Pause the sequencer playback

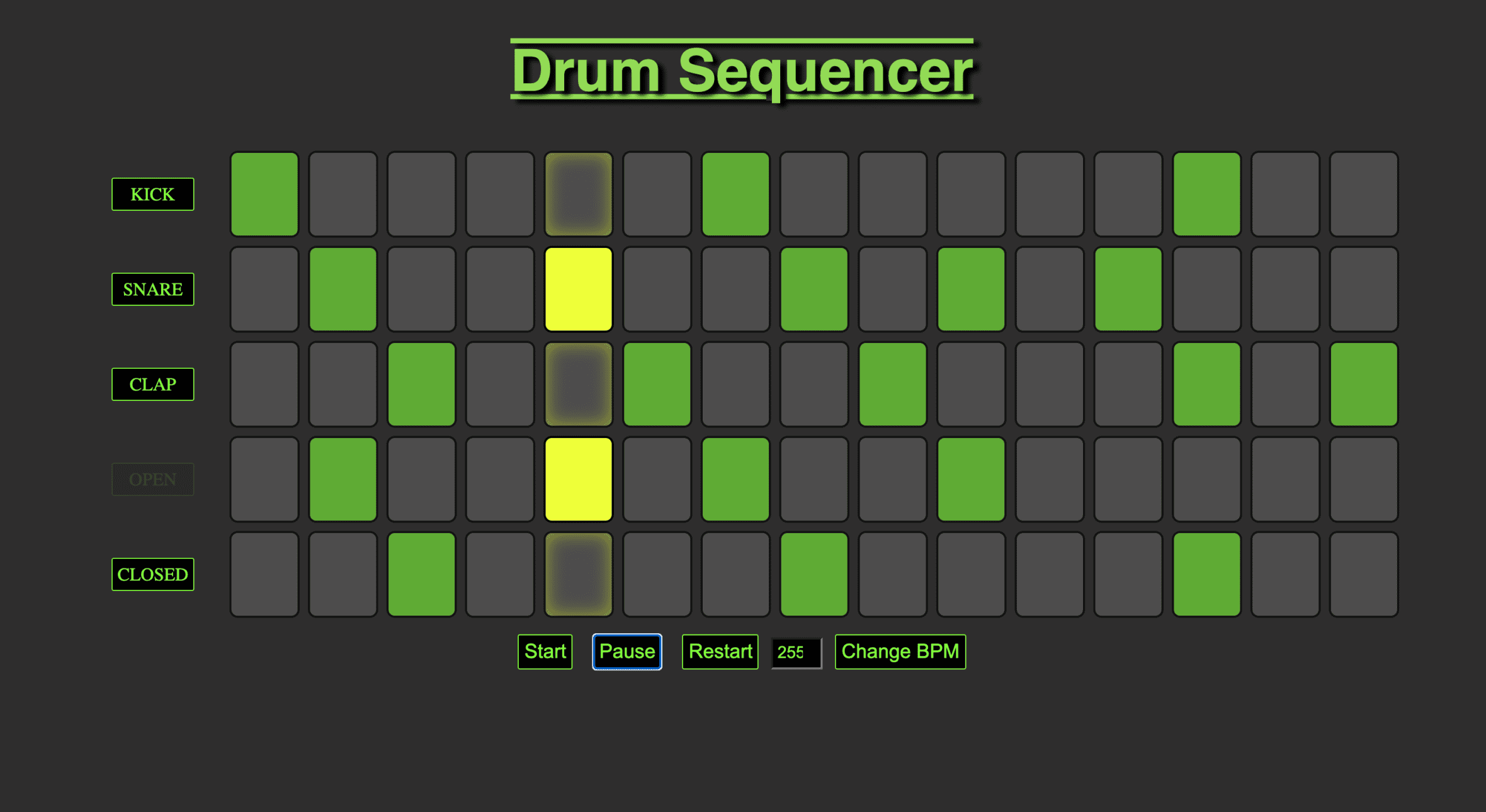tap(627, 651)
